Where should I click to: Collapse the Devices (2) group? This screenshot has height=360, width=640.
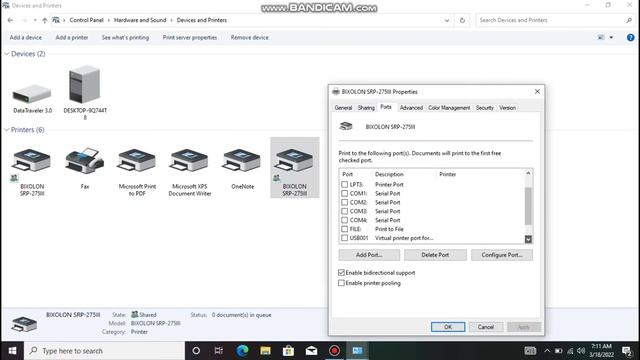click(7, 54)
